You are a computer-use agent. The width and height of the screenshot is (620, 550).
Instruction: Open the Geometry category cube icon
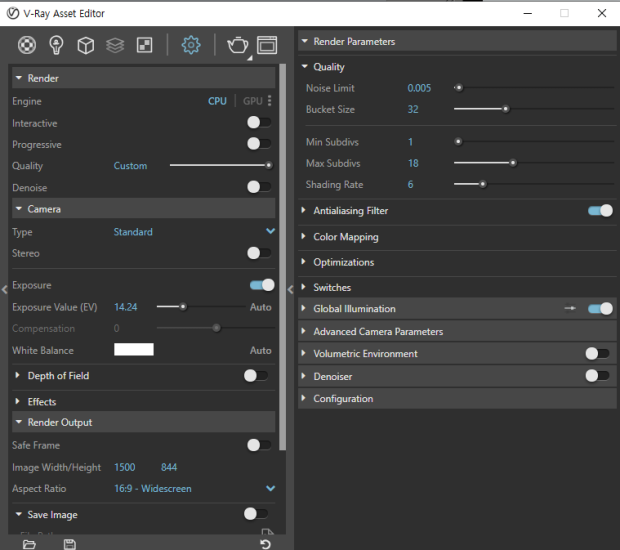(85, 45)
